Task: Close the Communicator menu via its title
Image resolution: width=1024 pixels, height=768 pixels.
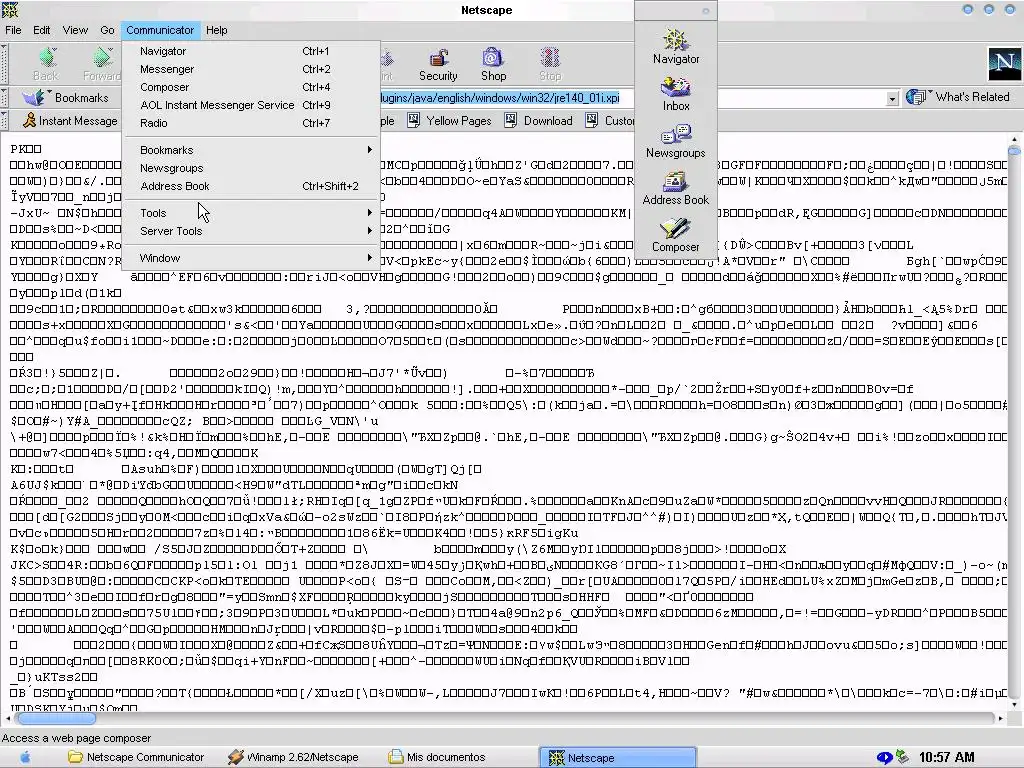Action: pos(160,30)
